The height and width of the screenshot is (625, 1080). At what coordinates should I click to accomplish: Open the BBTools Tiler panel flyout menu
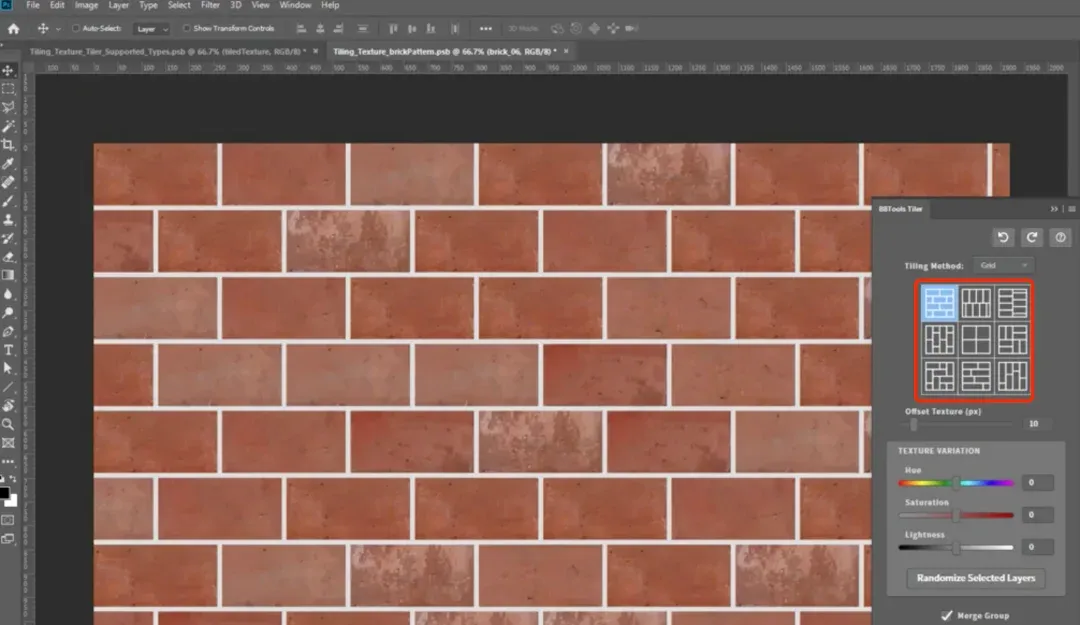pos(1072,209)
